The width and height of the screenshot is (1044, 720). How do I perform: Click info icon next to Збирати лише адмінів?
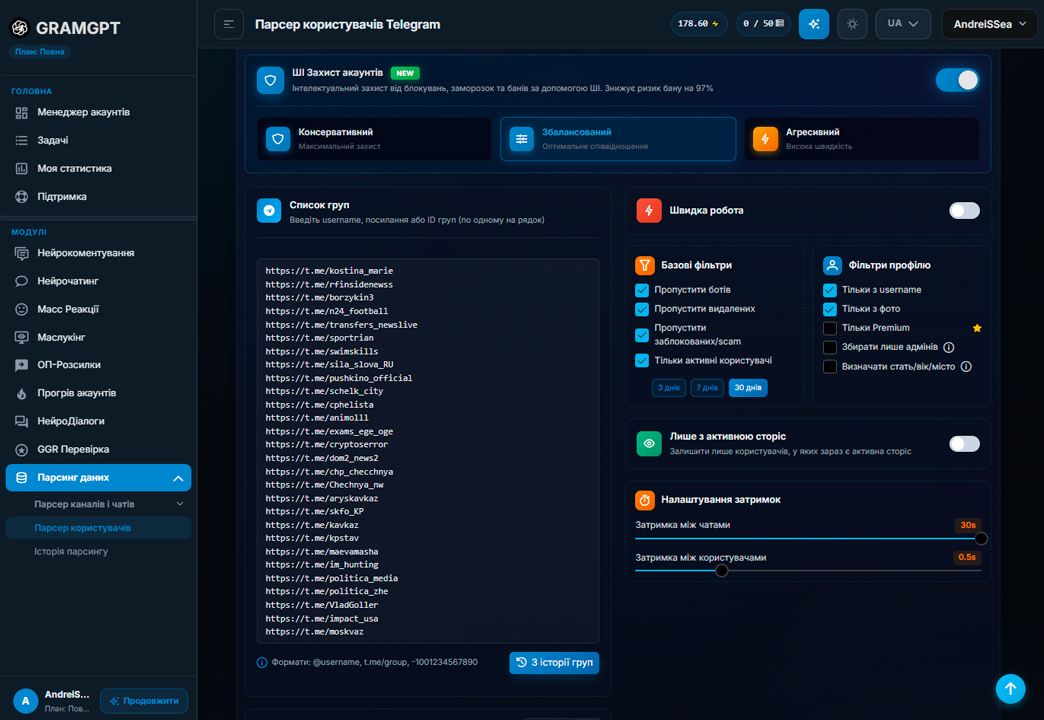pos(949,347)
